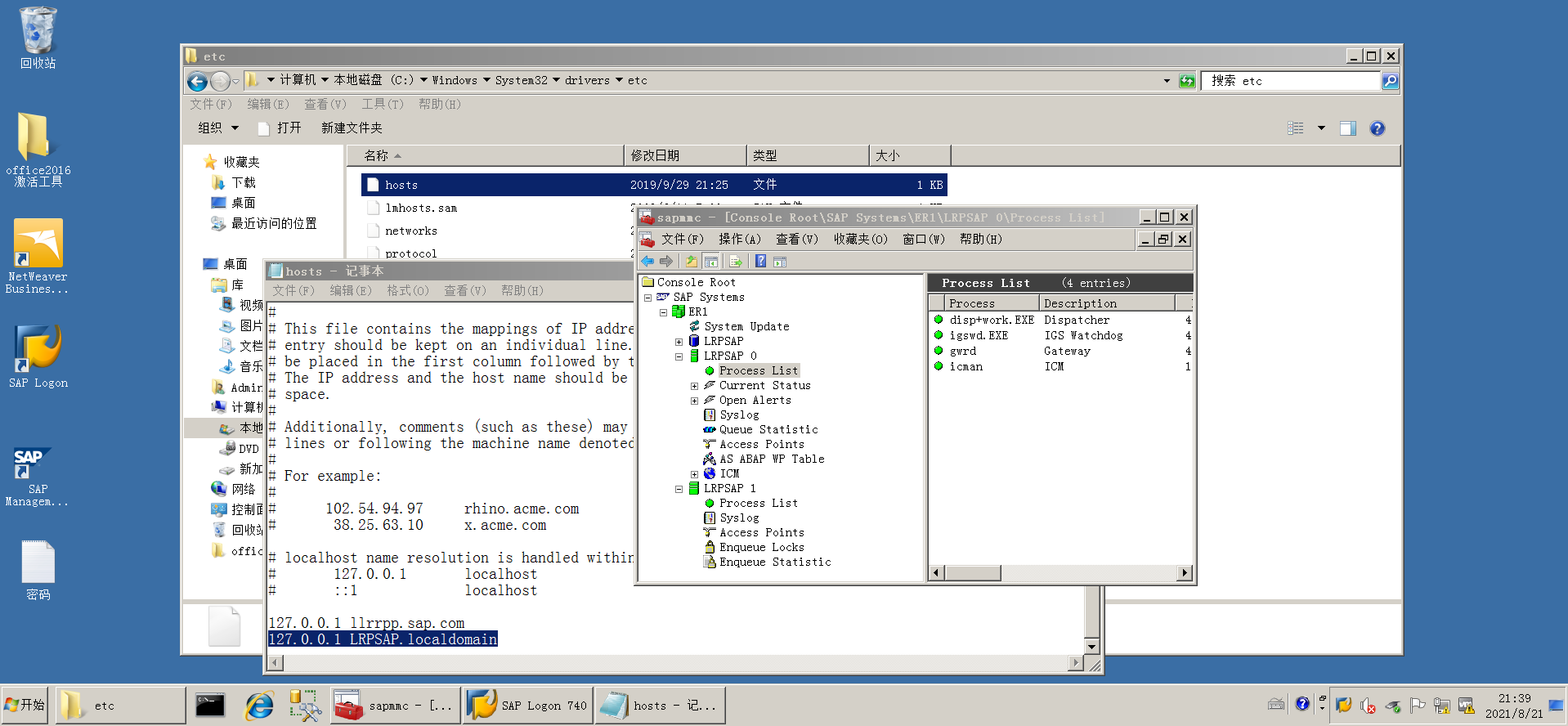Screen dimensions: 1568x726
Task: Expand the Open Alerts node
Action: click(694, 401)
